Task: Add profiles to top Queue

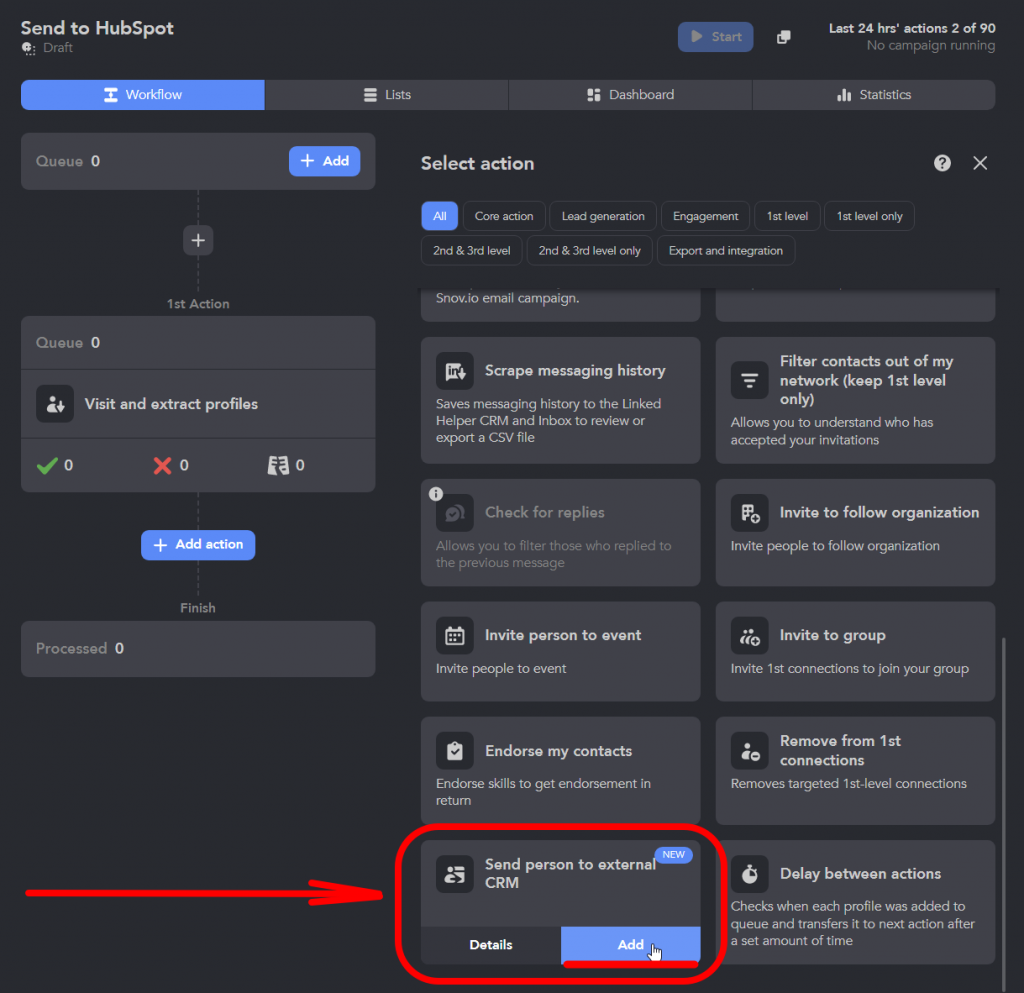Action: click(x=325, y=161)
